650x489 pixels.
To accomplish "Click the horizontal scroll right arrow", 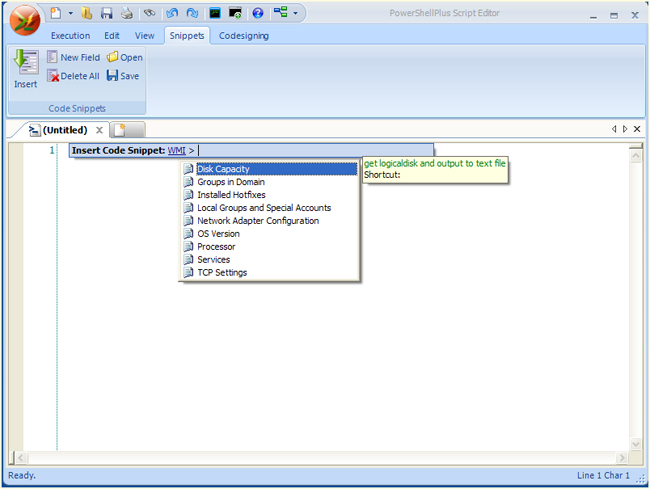I will pos(621,458).
